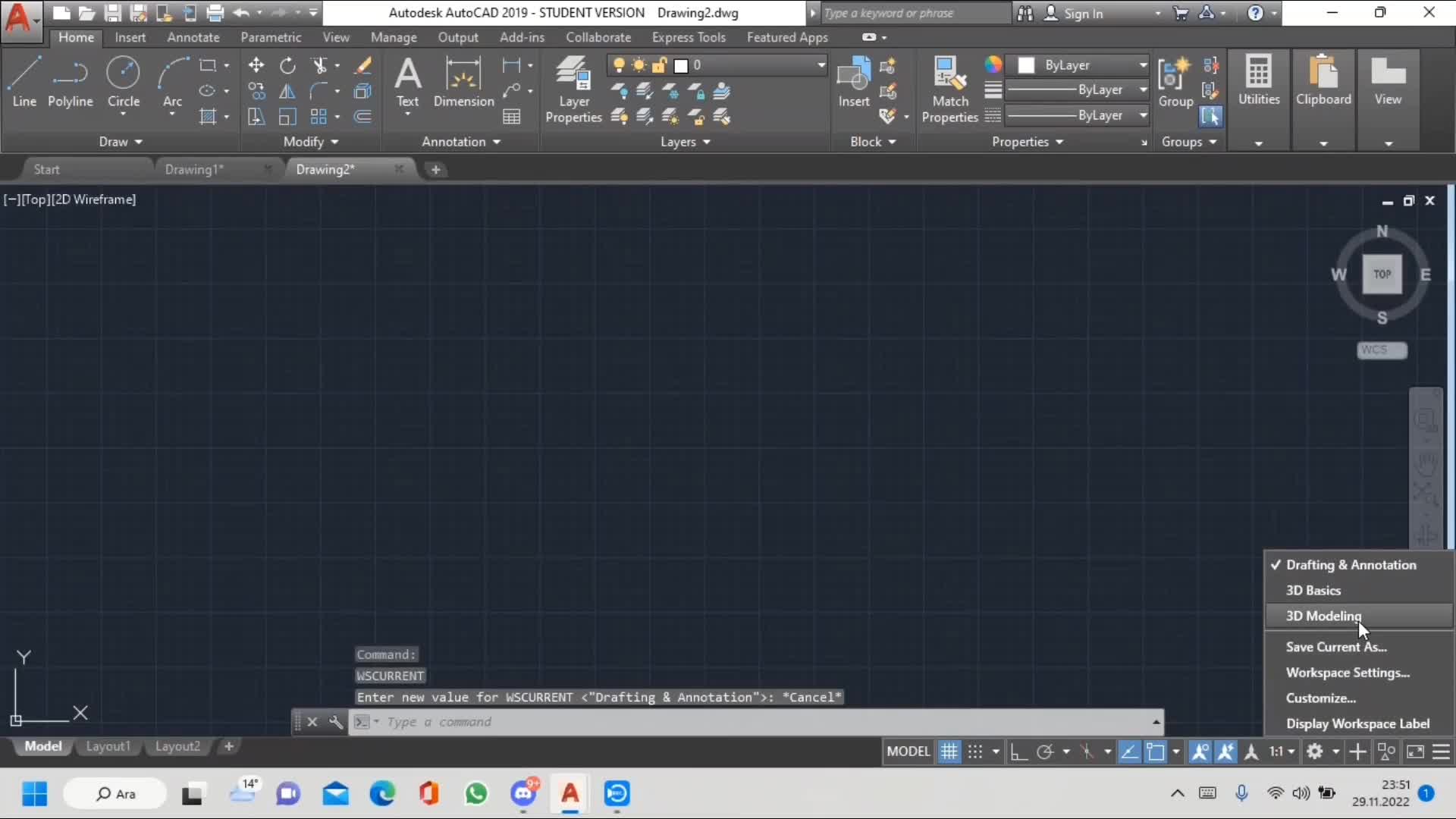Expand the Block panel
The height and width of the screenshot is (819, 1456).
(x=873, y=142)
